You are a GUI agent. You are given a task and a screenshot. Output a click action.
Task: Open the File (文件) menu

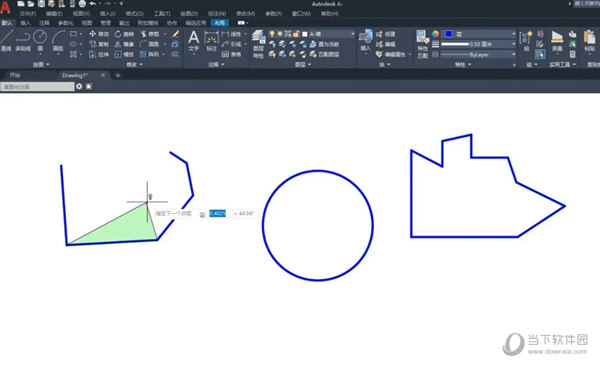[x=28, y=14]
